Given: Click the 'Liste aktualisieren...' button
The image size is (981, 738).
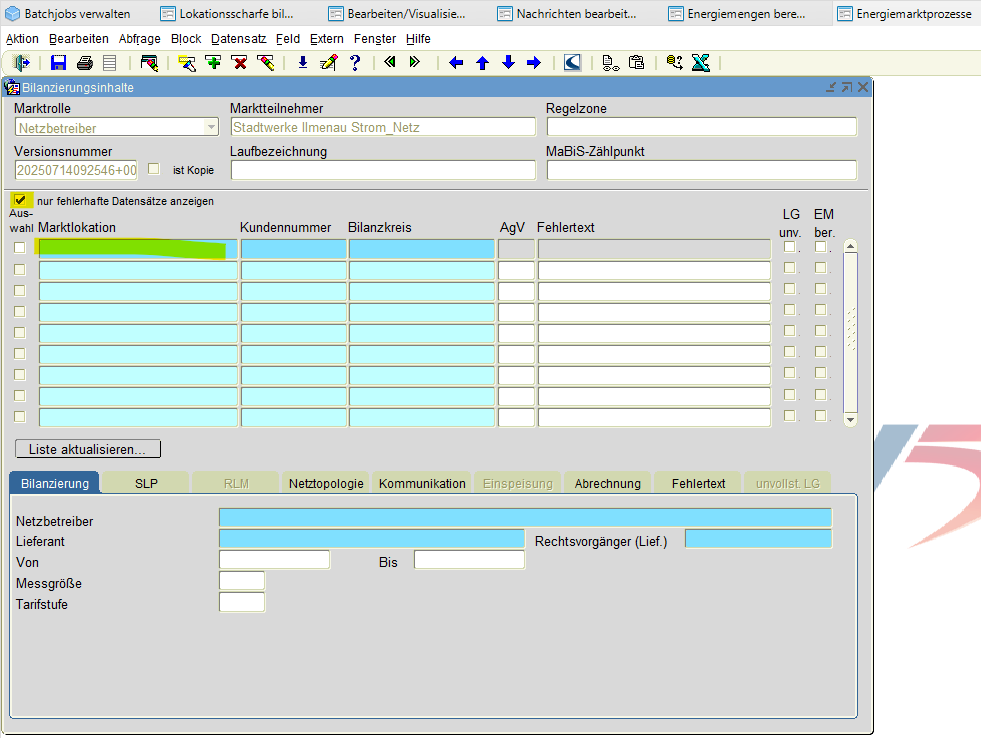Looking at the screenshot, I should point(88,449).
